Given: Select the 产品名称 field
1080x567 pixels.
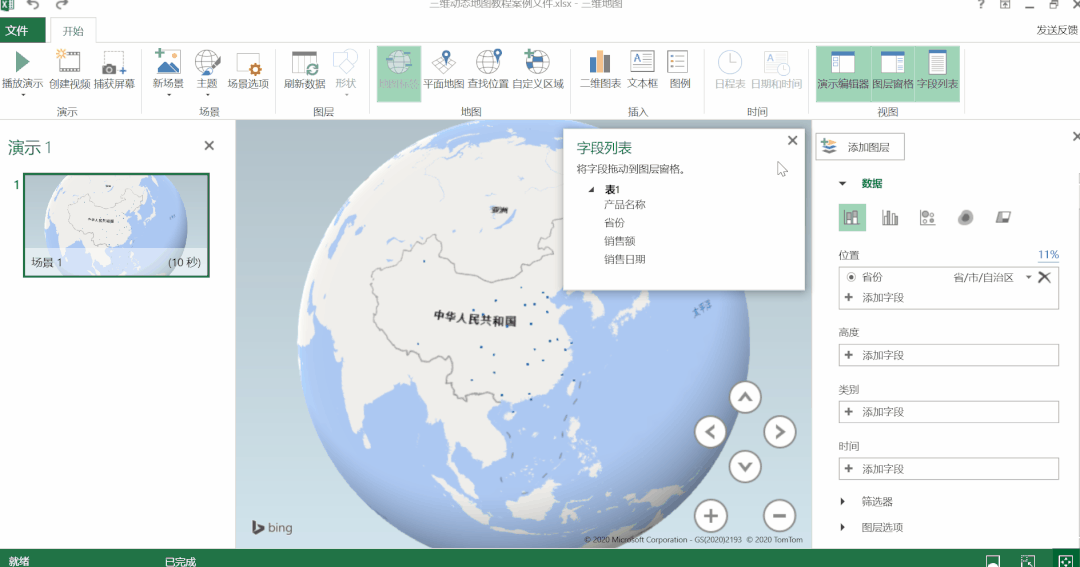Looking at the screenshot, I should pyautogui.click(x=625, y=205).
